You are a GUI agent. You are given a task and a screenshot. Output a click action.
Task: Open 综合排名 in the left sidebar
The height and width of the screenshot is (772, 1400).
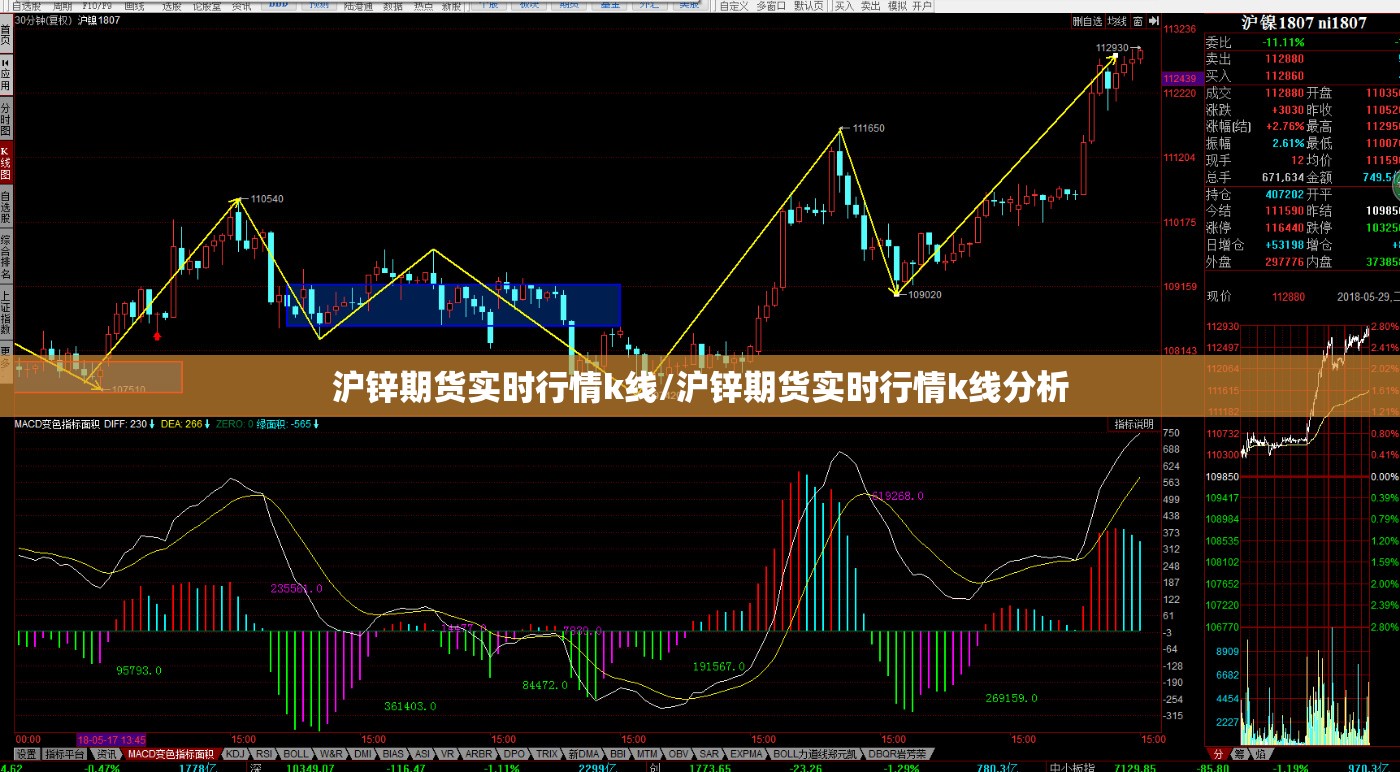pyautogui.click(x=6, y=256)
